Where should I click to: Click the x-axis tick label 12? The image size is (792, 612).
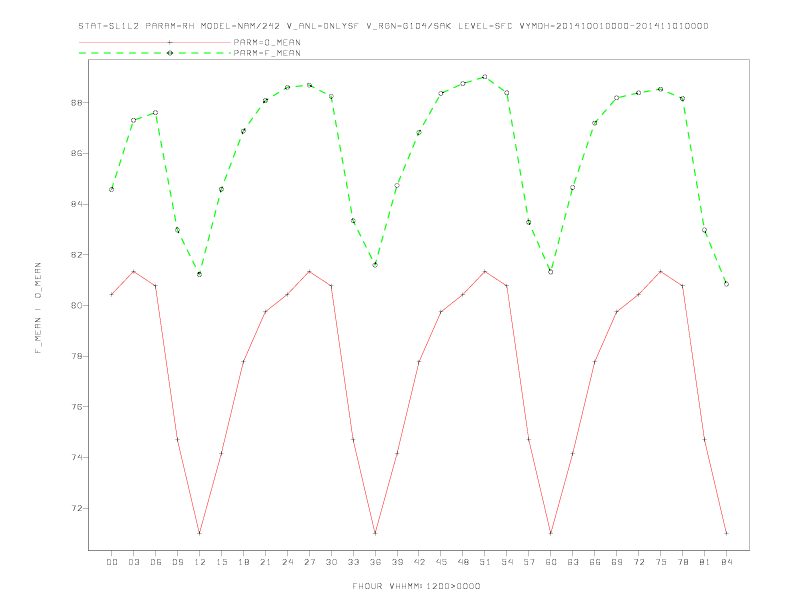click(200, 562)
